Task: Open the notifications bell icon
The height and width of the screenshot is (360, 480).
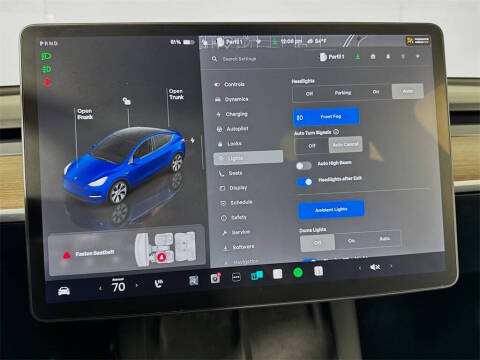Action: (x=388, y=57)
